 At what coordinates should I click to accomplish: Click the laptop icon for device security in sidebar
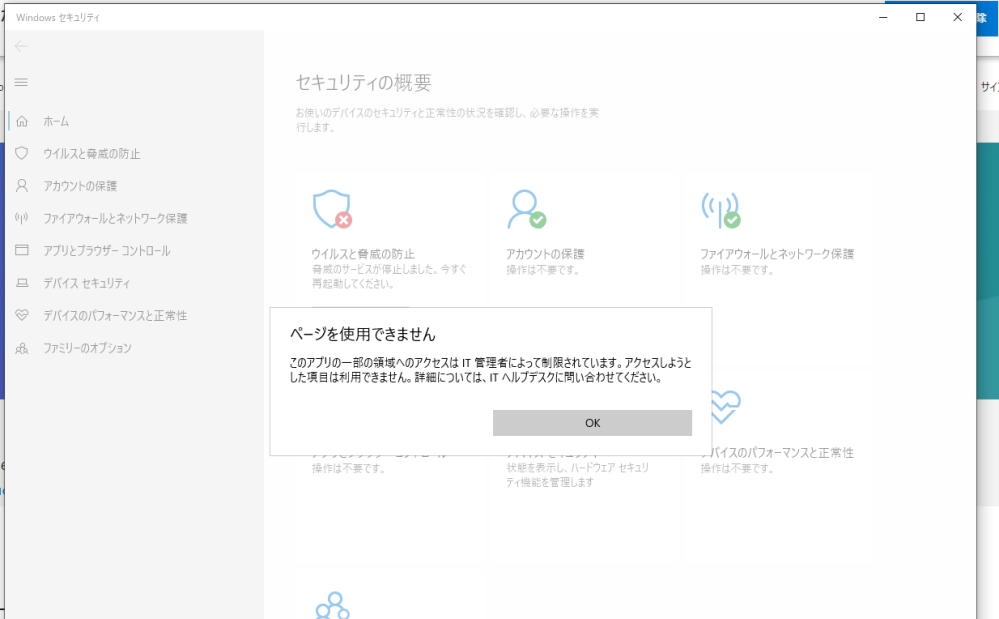(x=21, y=283)
